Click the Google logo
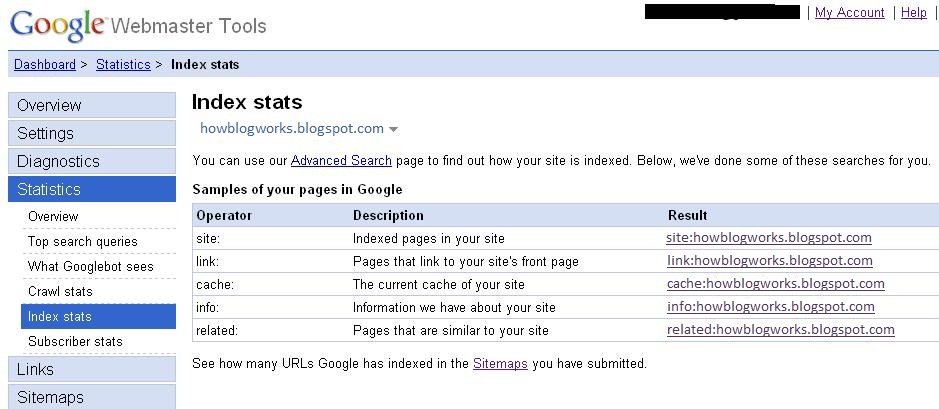939x409 pixels. tap(57, 26)
